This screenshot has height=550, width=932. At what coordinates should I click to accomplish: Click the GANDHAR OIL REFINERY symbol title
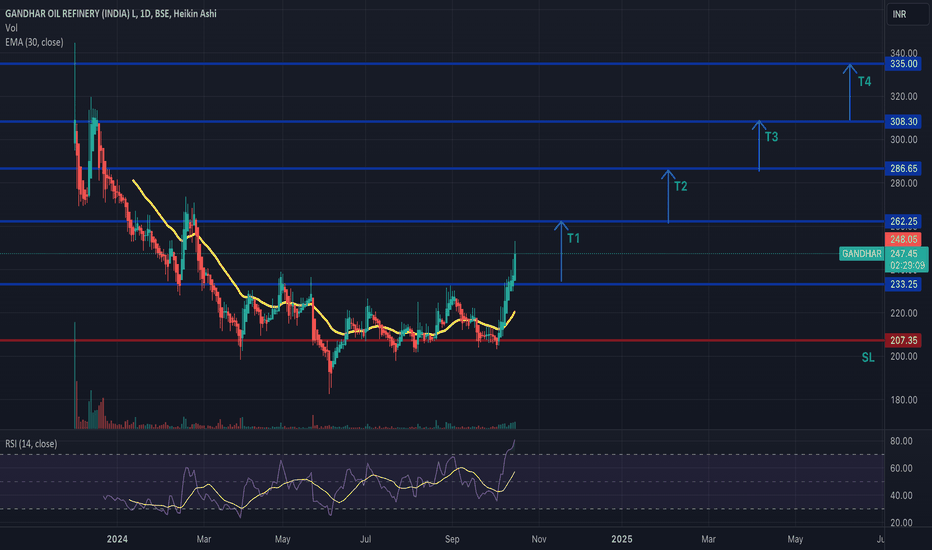[x=111, y=13]
